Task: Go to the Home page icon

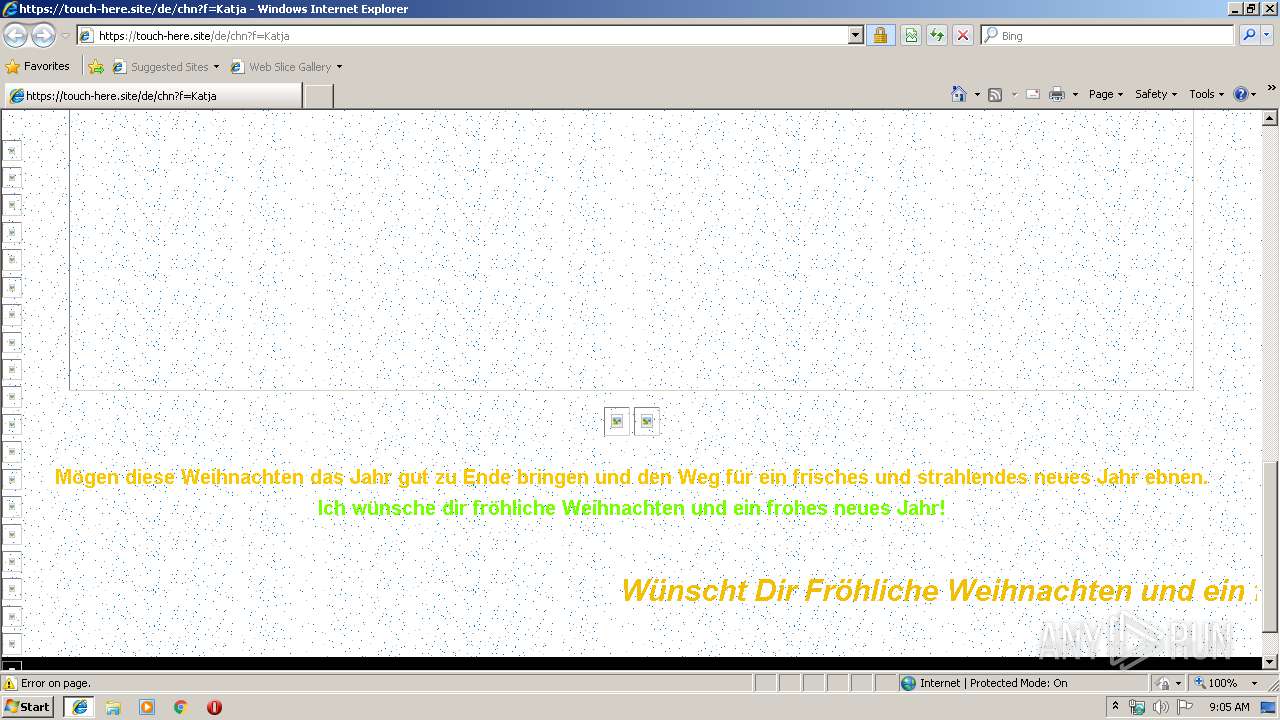Action: tap(958, 94)
